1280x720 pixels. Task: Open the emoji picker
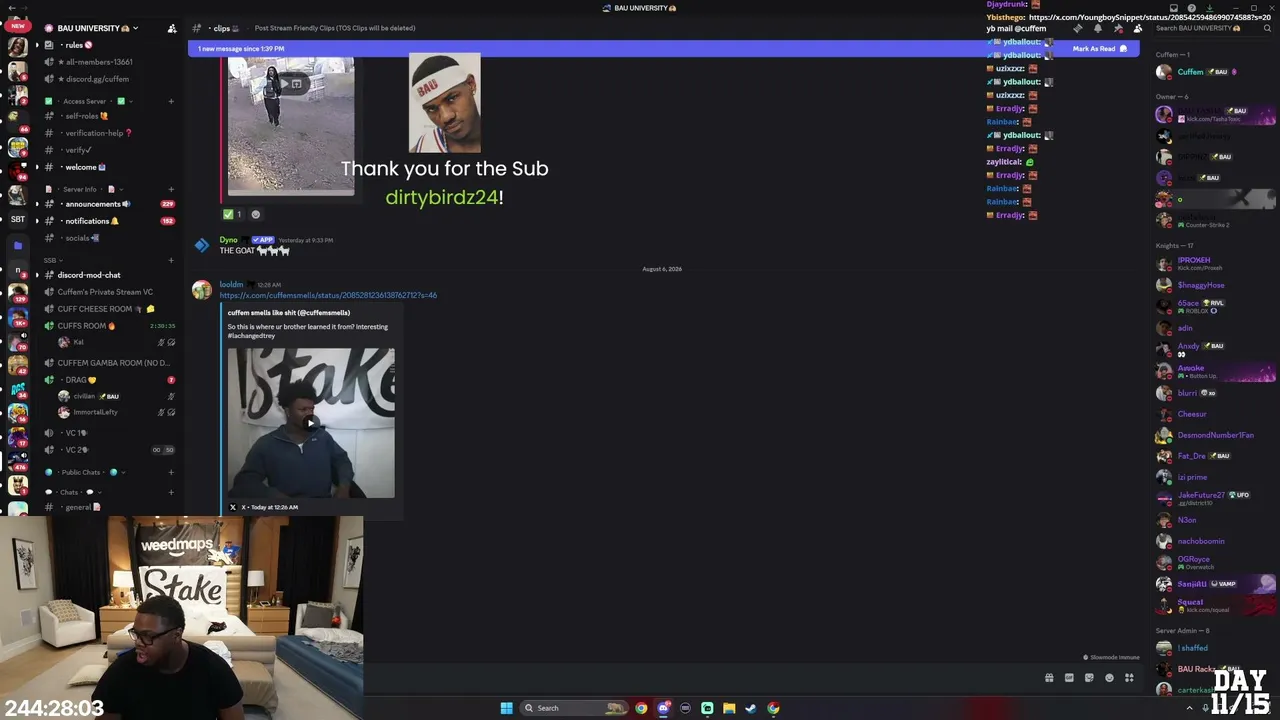[x=1109, y=678]
